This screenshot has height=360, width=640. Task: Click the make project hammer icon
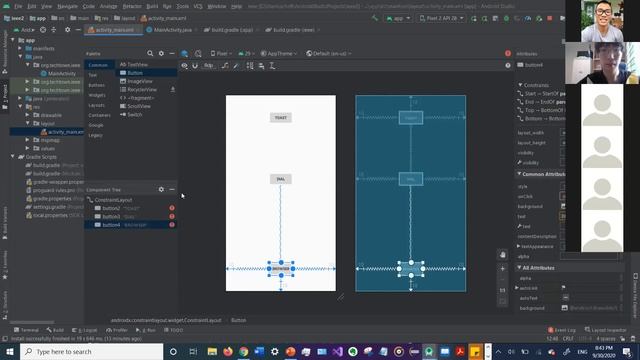(x=375, y=18)
